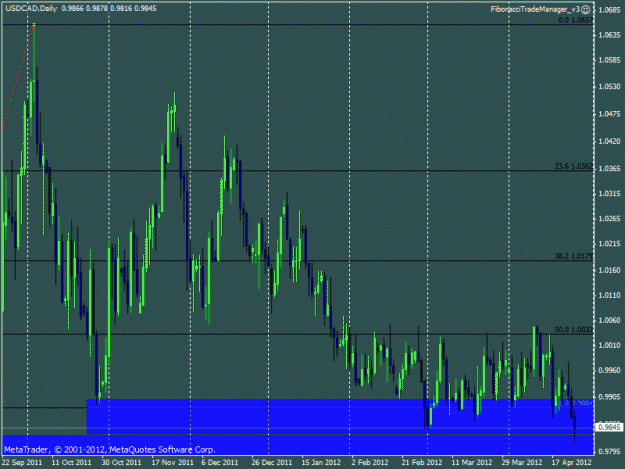This screenshot has width=625, height=469.
Task: Click the FibonacciTradeManager smiley face icon
Action: (585, 9)
